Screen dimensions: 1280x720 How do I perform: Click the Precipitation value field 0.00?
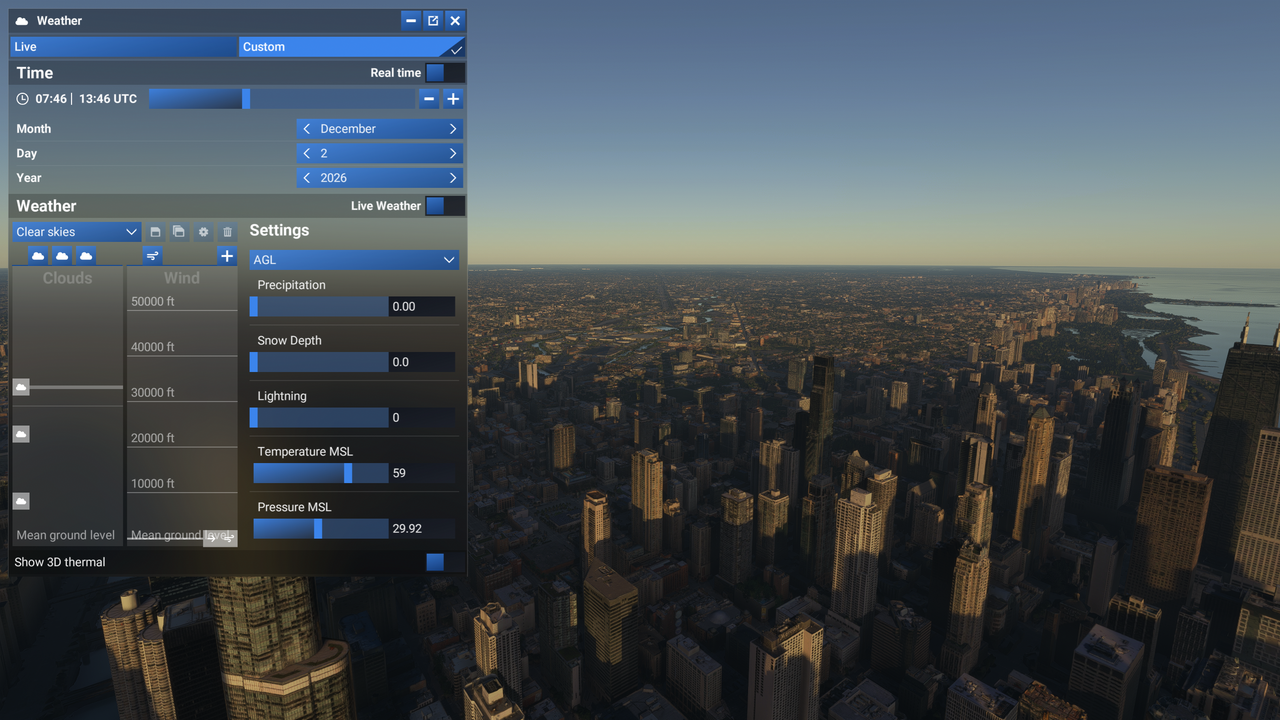click(x=422, y=307)
